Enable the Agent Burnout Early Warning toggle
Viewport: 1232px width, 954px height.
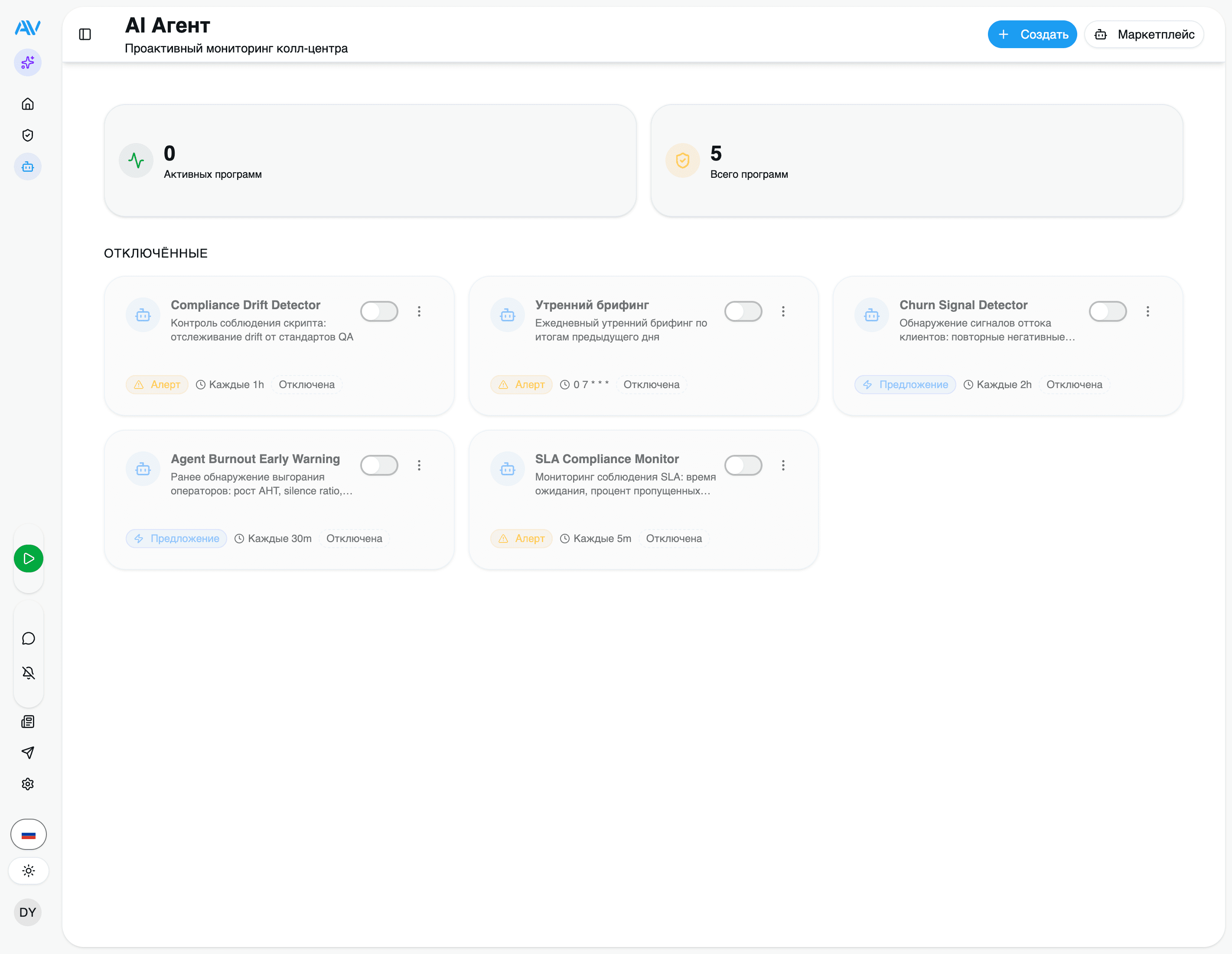[x=379, y=465]
